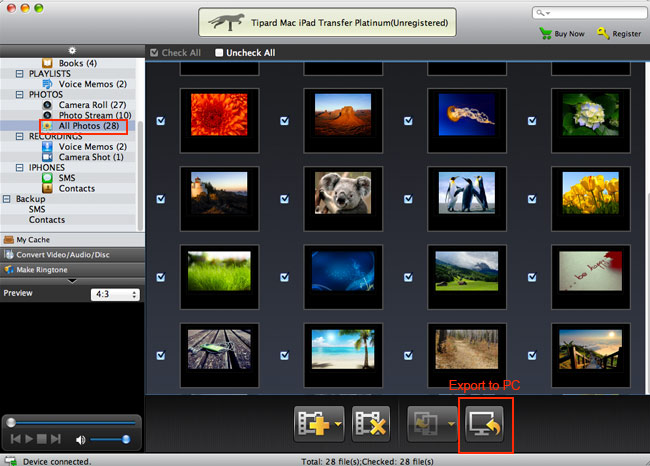Open the Make Ringtone panel
Image resolution: width=650 pixels, height=466 pixels.
click(72, 269)
